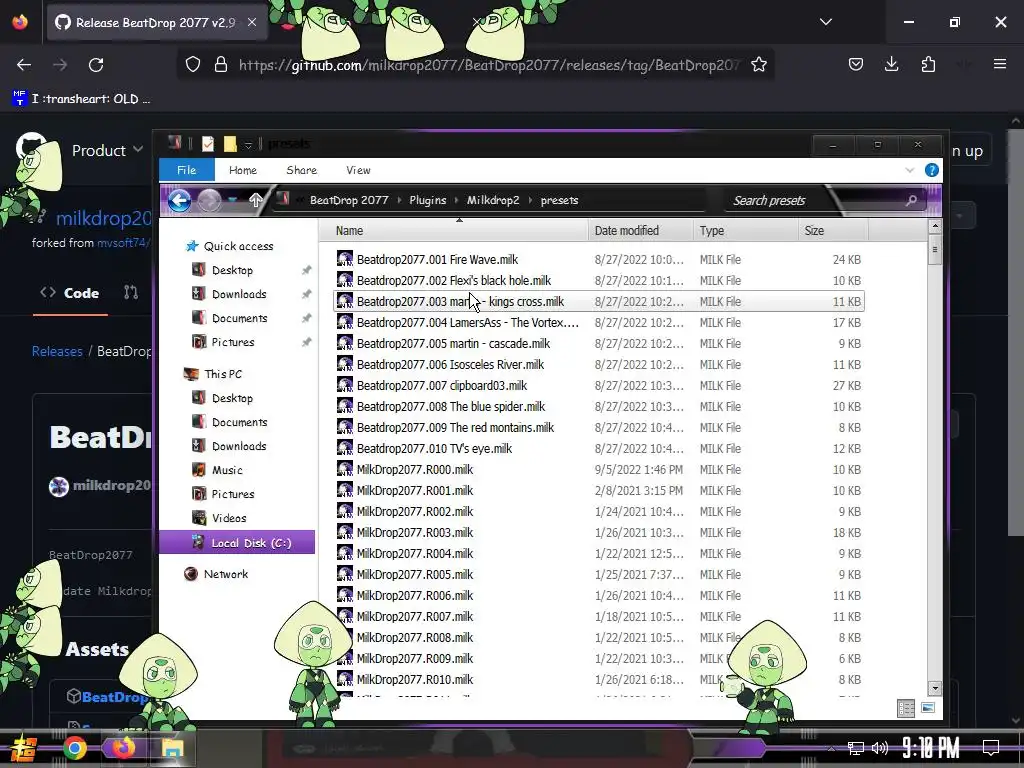
Task: Open the Share ribbon tab
Action: 302,170
